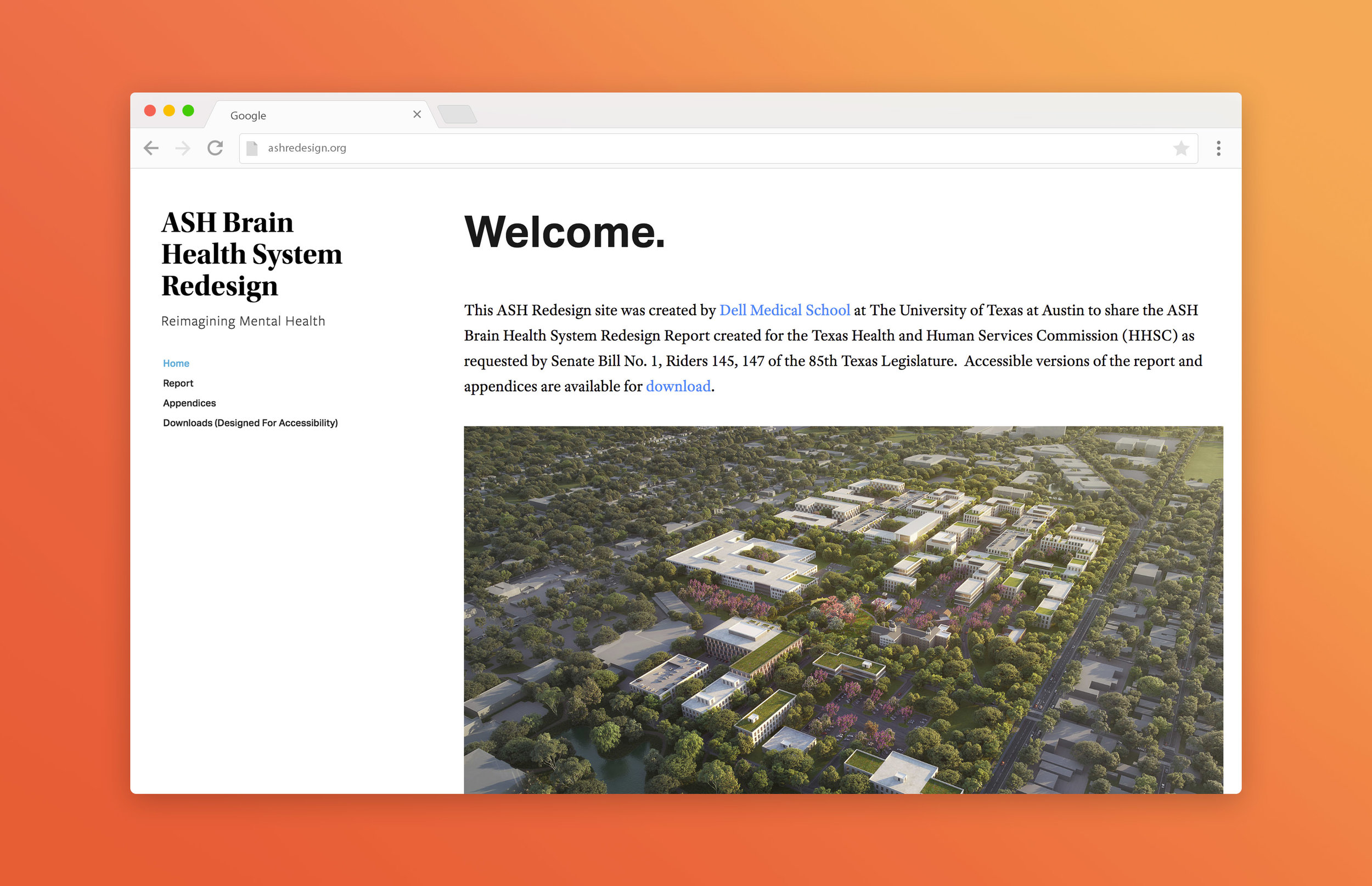Click the aerial campus rendering image
Viewport: 1372px width, 886px height.
(843, 610)
